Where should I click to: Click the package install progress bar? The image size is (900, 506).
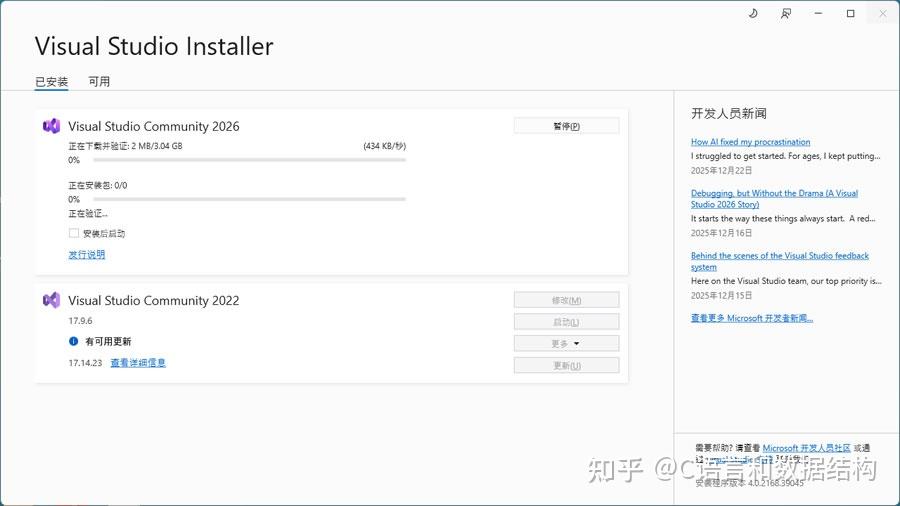(x=249, y=199)
